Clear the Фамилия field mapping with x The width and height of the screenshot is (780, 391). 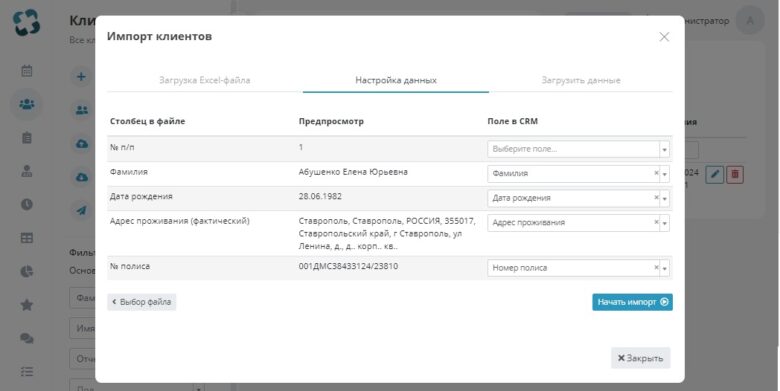pos(656,173)
